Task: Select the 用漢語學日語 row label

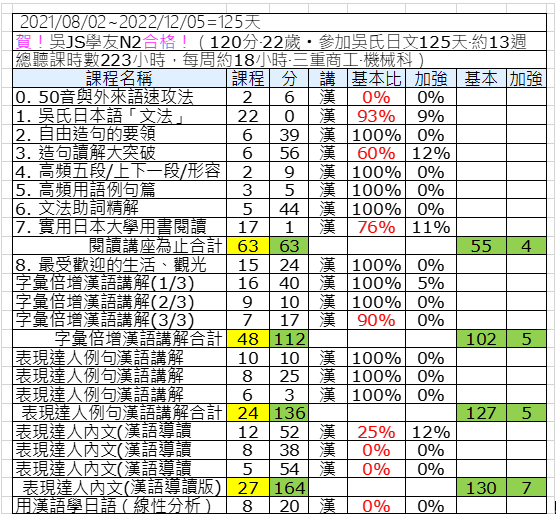Action: point(119,505)
